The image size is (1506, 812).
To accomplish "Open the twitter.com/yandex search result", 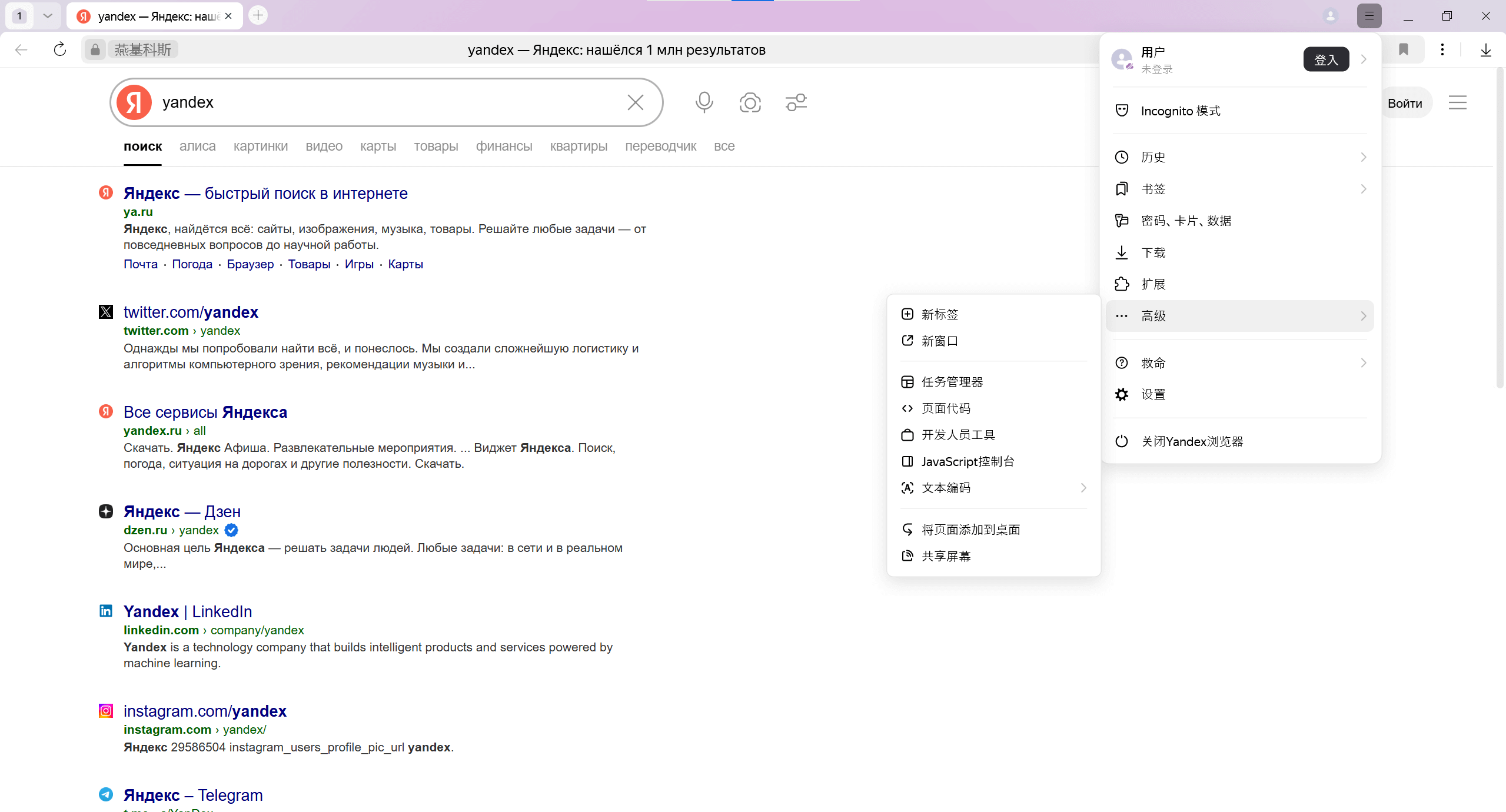I will (191, 312).
